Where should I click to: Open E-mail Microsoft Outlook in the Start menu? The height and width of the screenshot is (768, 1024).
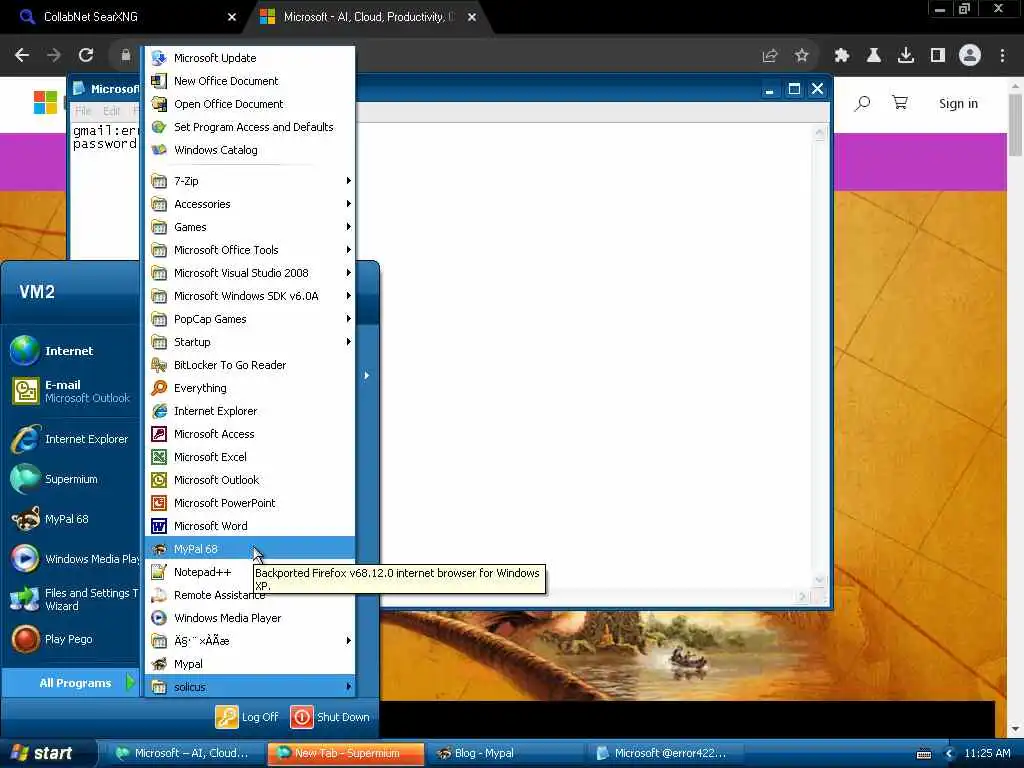tap(71, 391)
